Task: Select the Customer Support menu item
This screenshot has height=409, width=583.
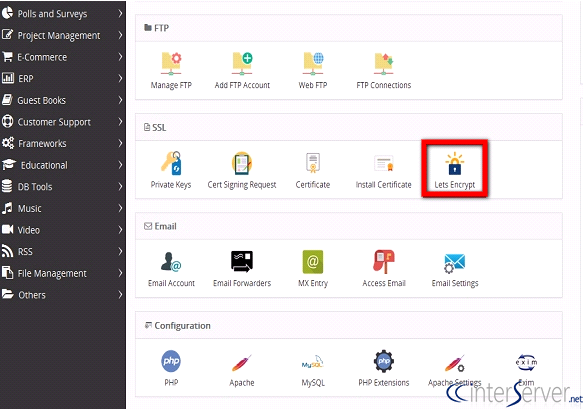Action: (62, 121)
